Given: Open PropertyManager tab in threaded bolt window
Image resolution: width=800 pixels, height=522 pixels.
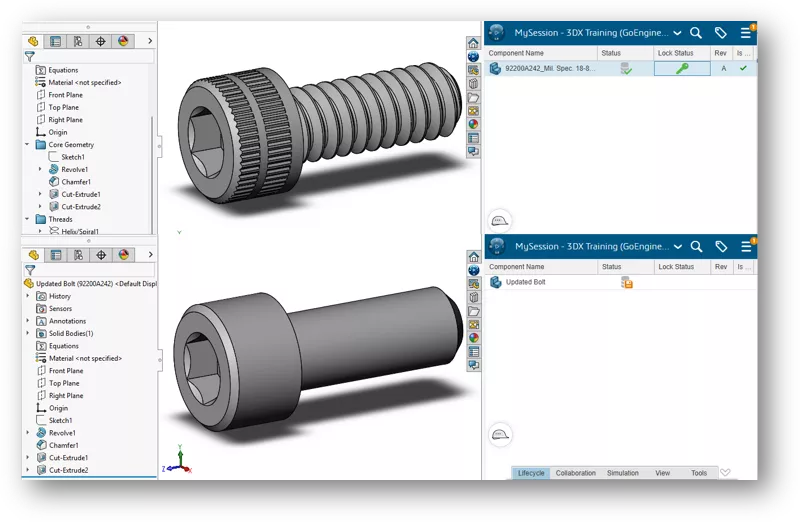Looking at the screenshot, I should pos(56,41).
